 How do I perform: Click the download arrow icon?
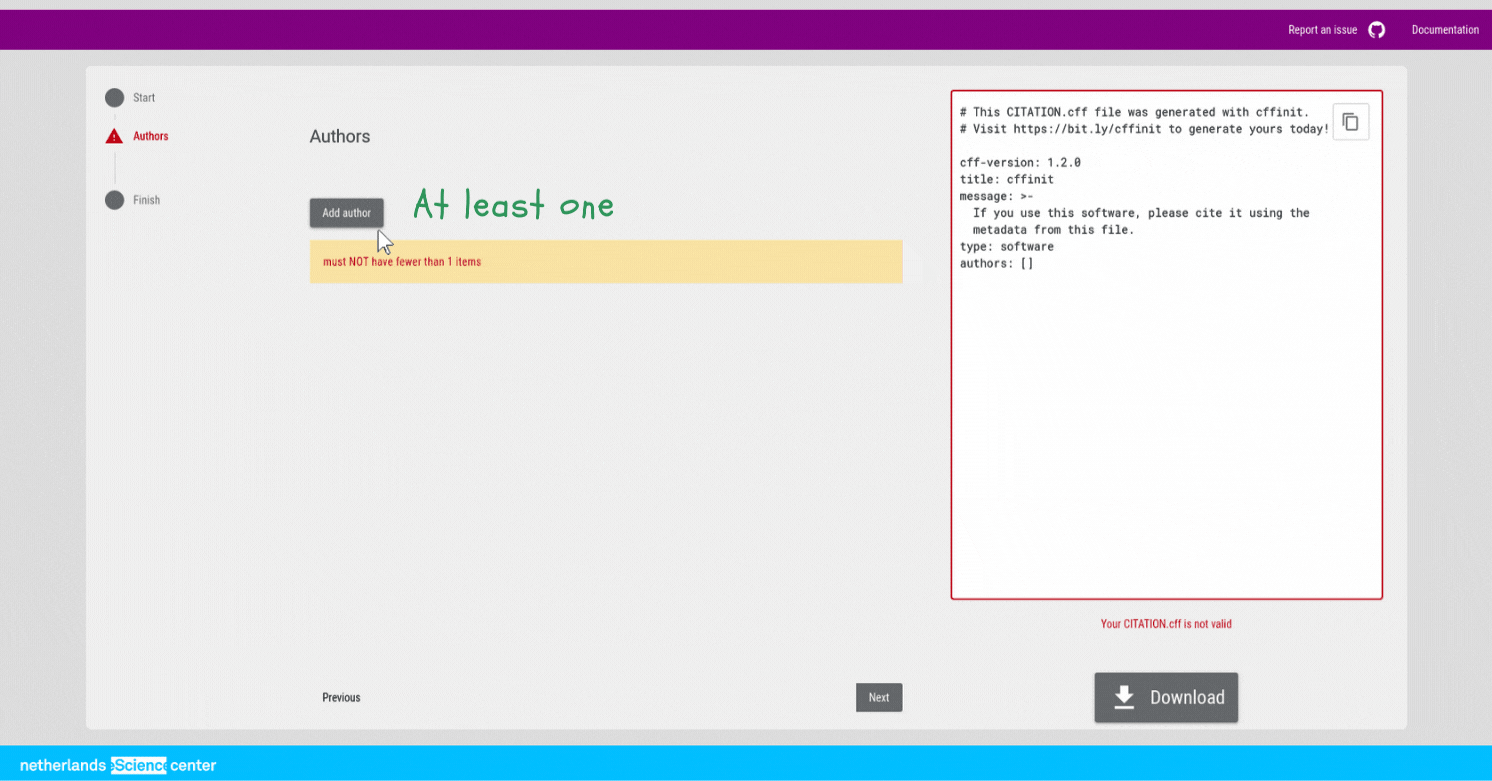tap(1124, 697)
